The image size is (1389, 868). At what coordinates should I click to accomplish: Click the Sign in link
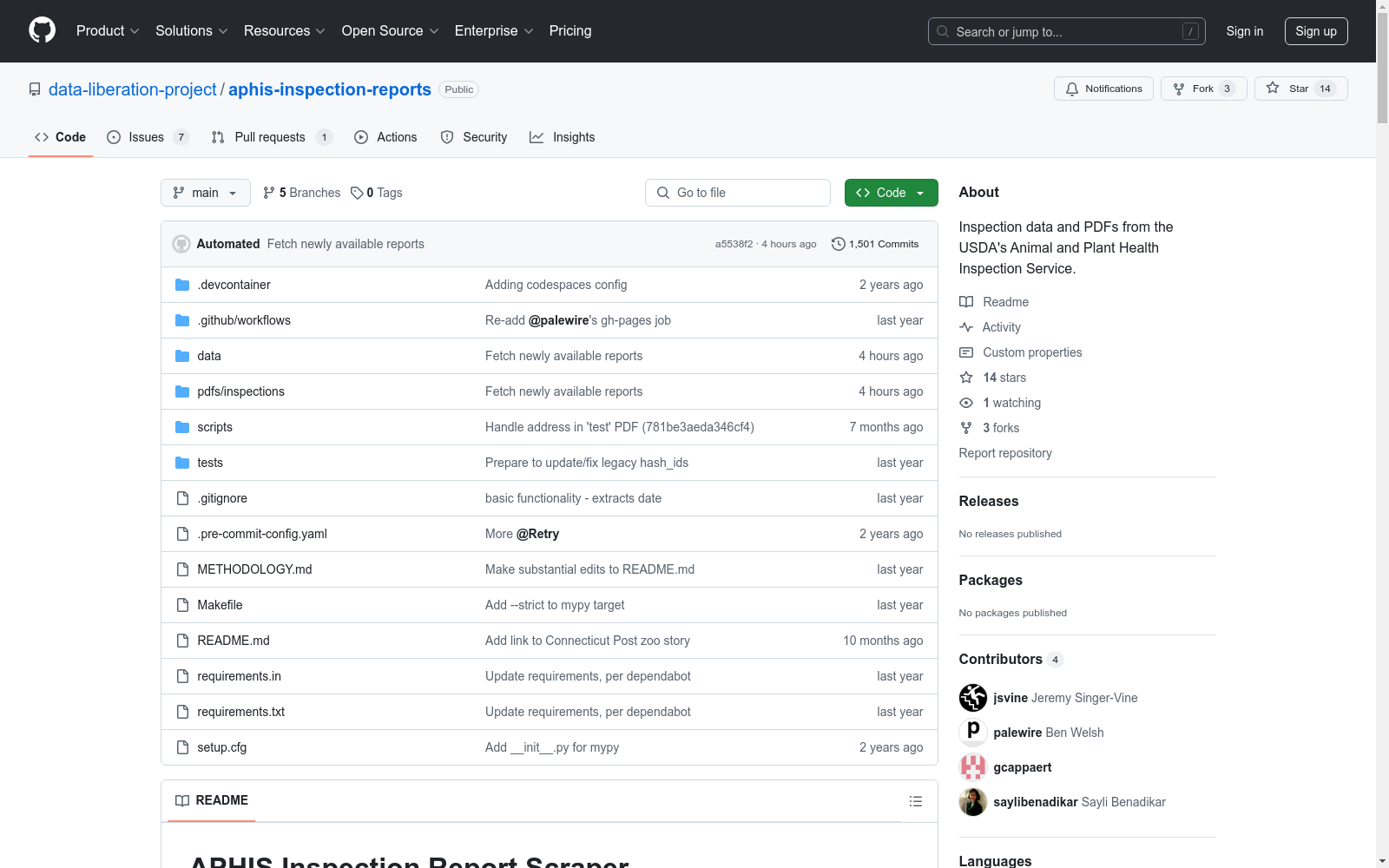tap(1245, 31)
